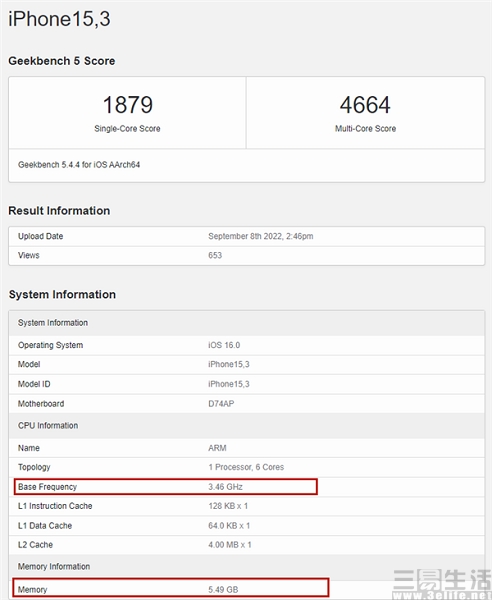This screenshot has height=600, width=492.
Task: Click the Topology label
Action: click(34, 467)
